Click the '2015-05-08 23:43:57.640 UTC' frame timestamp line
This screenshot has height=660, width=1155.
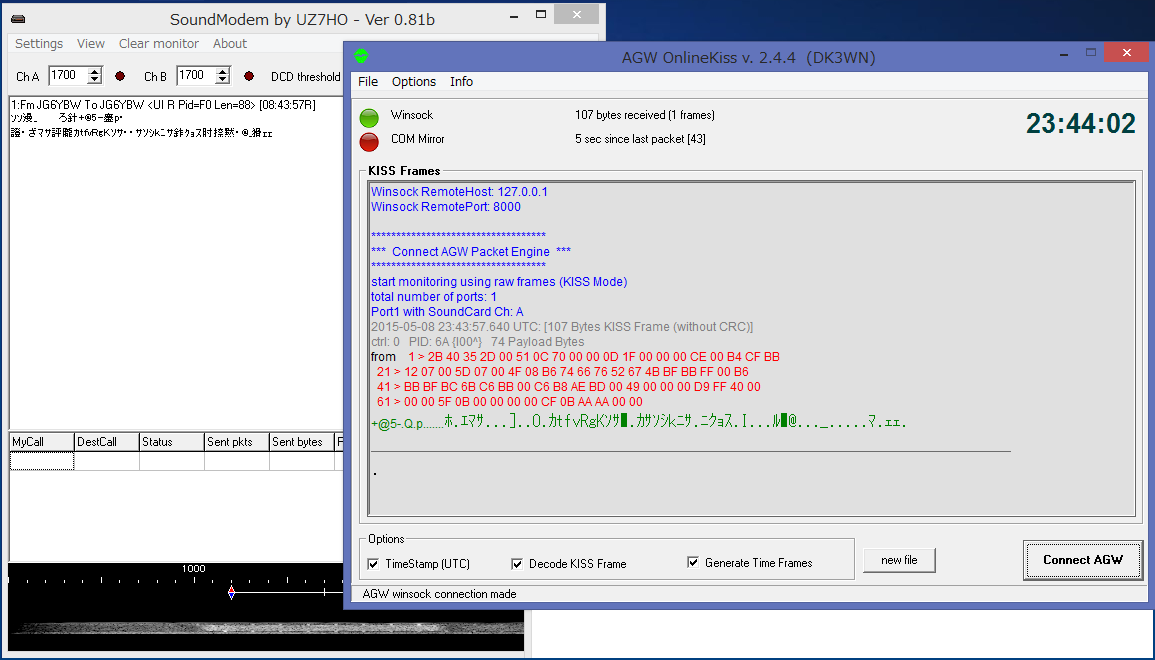click(562, 327)
